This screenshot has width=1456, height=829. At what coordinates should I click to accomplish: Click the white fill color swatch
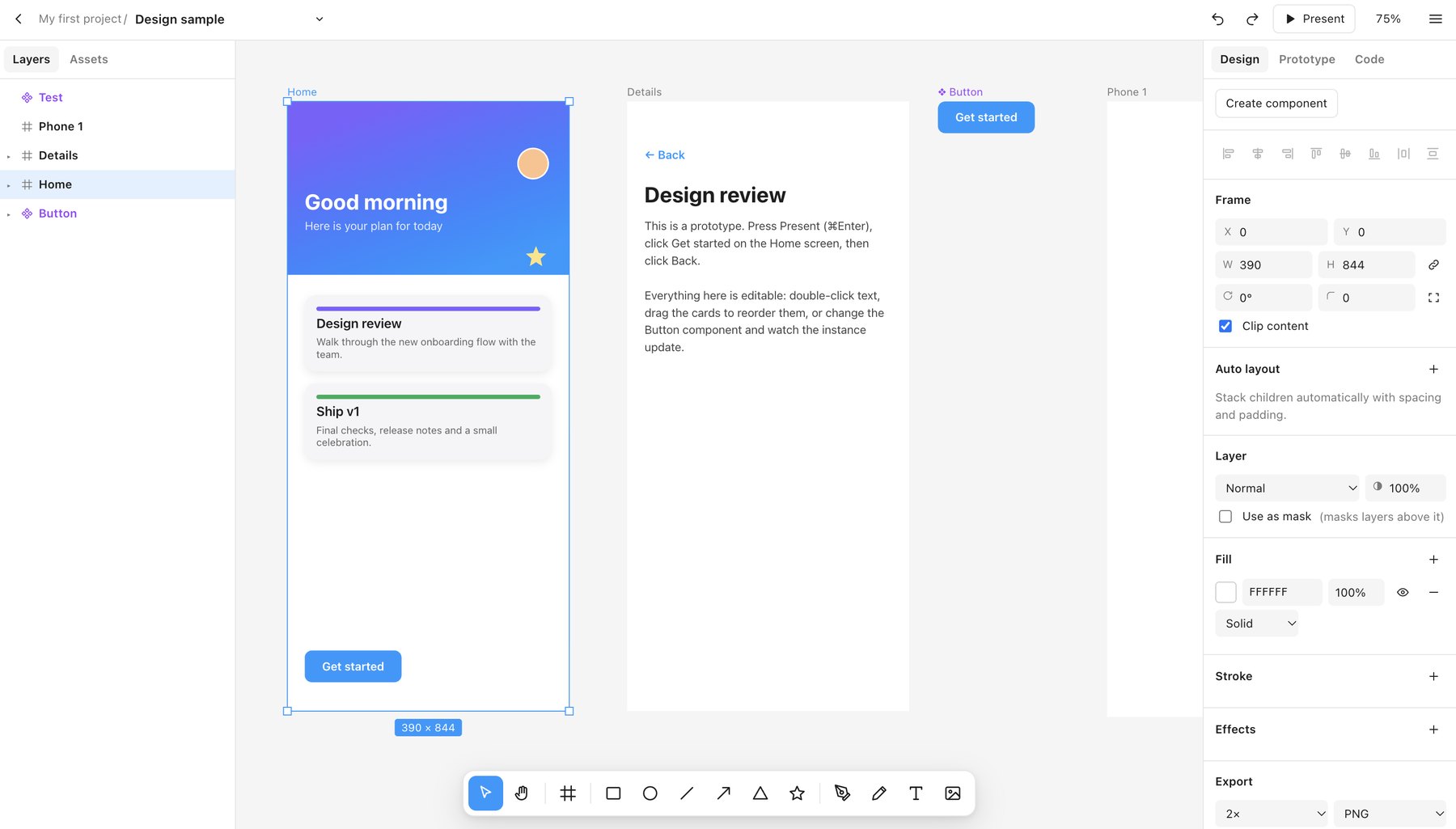point(1225,592)
